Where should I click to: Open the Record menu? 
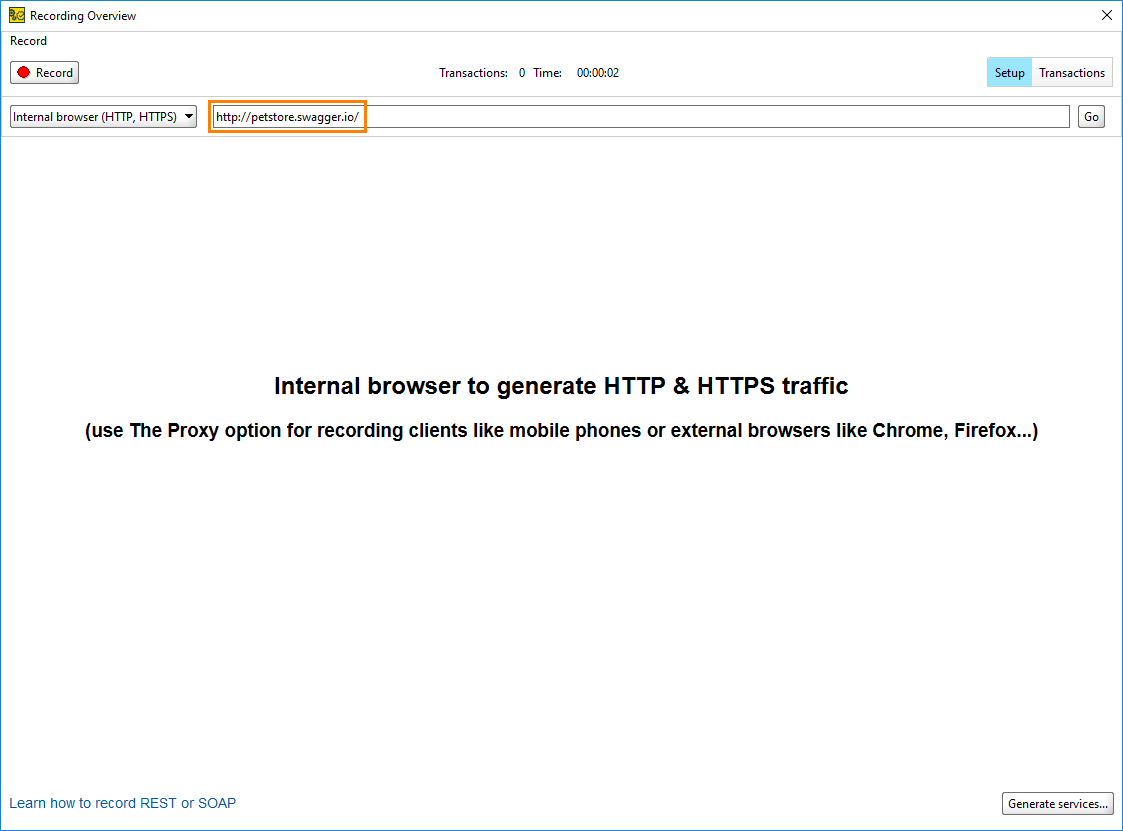tap(29, 41)
